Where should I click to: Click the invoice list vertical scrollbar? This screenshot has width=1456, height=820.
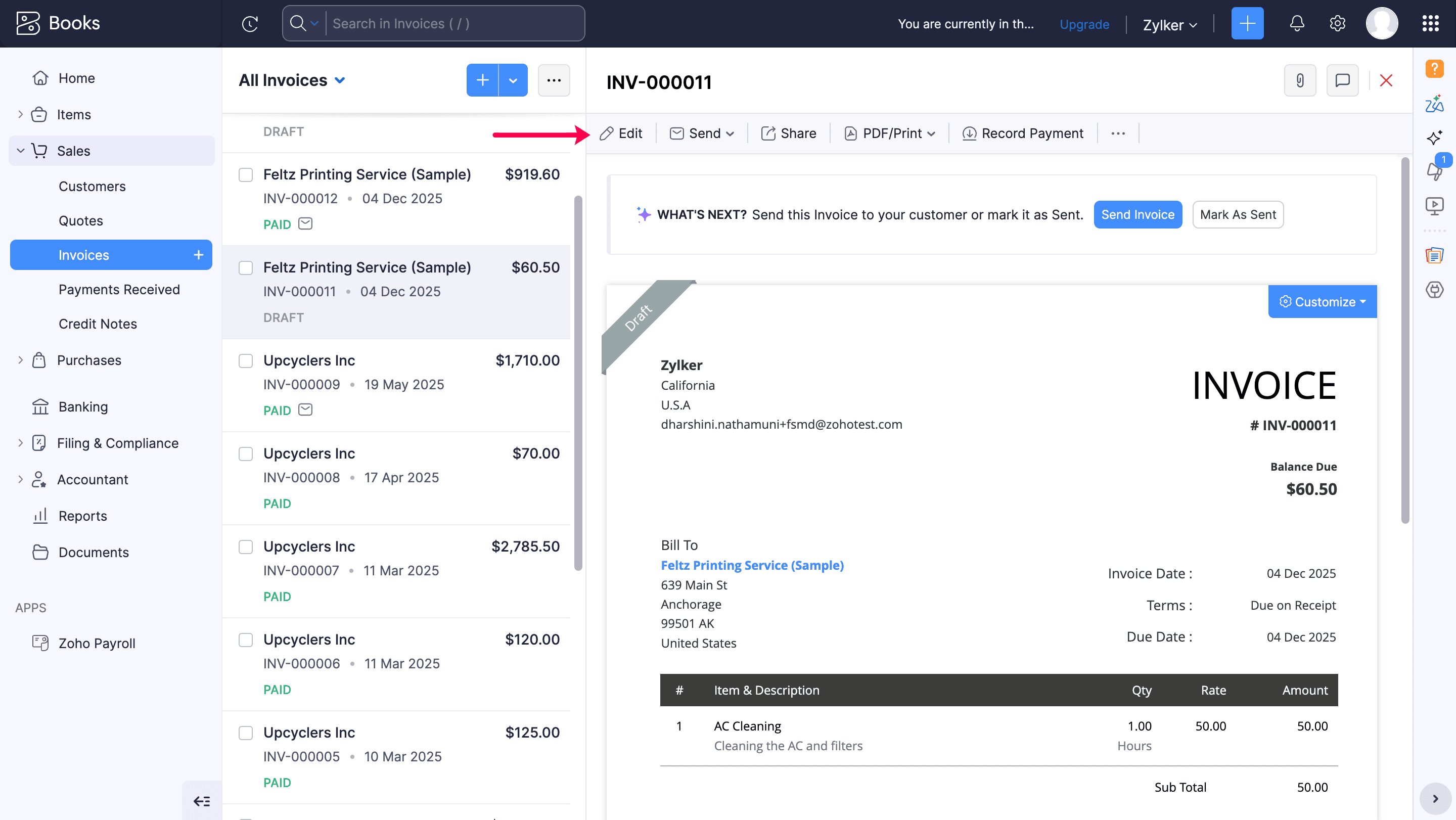pyautogui.click(x=578, y=383)
